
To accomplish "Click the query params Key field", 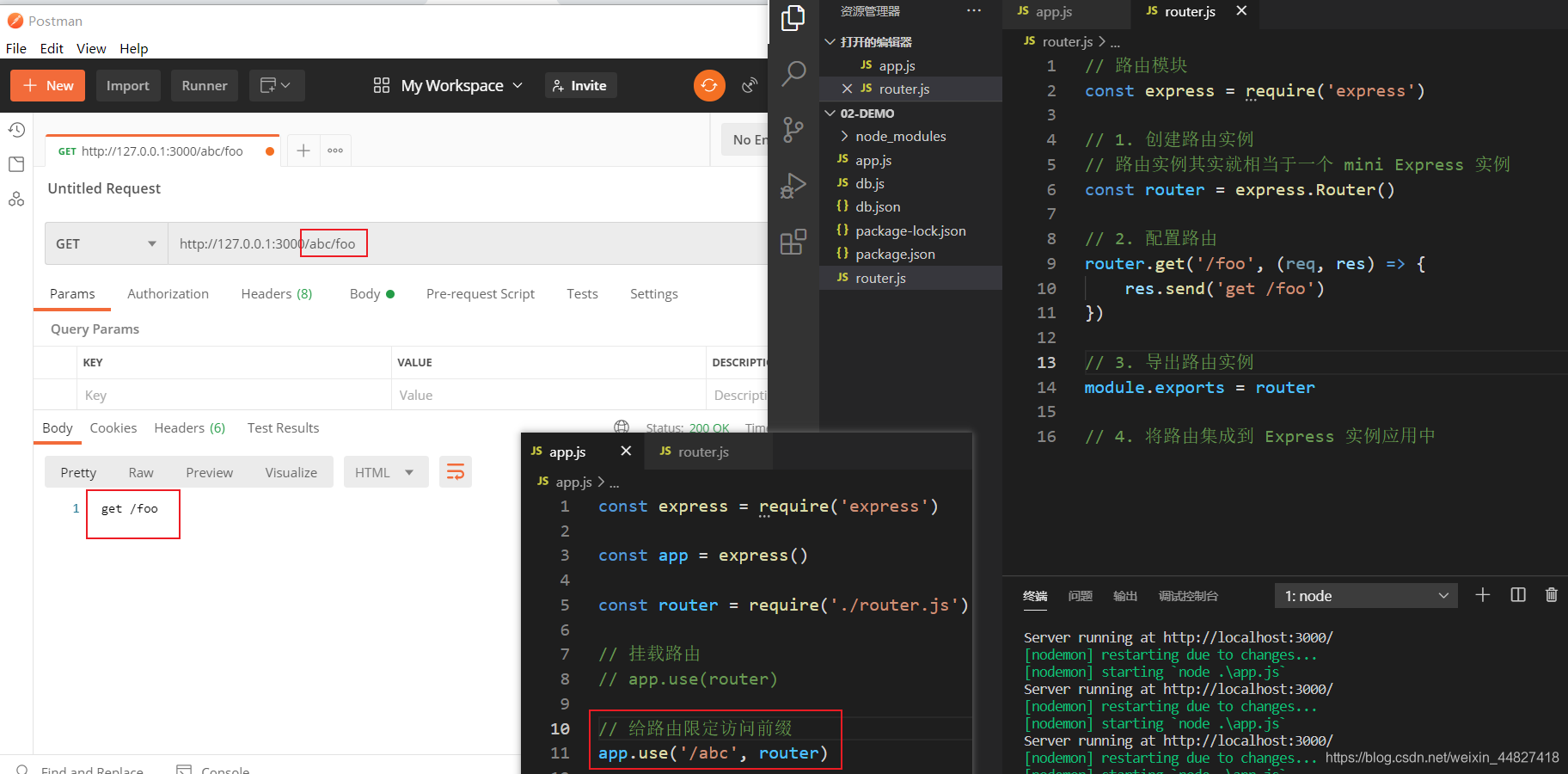I will pos(234,395).
